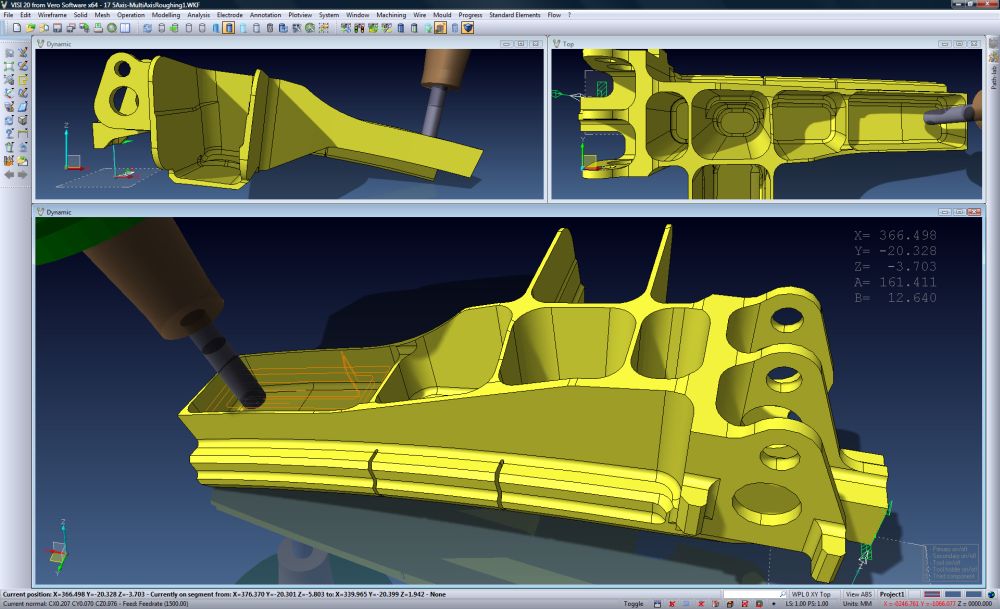Click the X= 366.498 readout text

(895, 235)
